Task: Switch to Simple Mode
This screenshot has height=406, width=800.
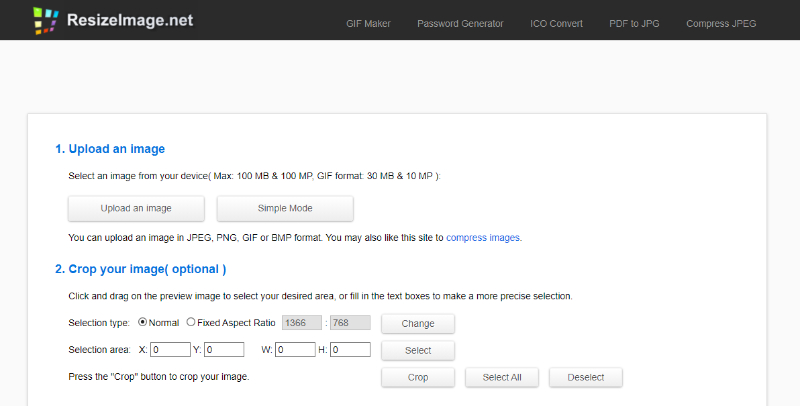Action: pyautogui.click(x=285, y=208)
